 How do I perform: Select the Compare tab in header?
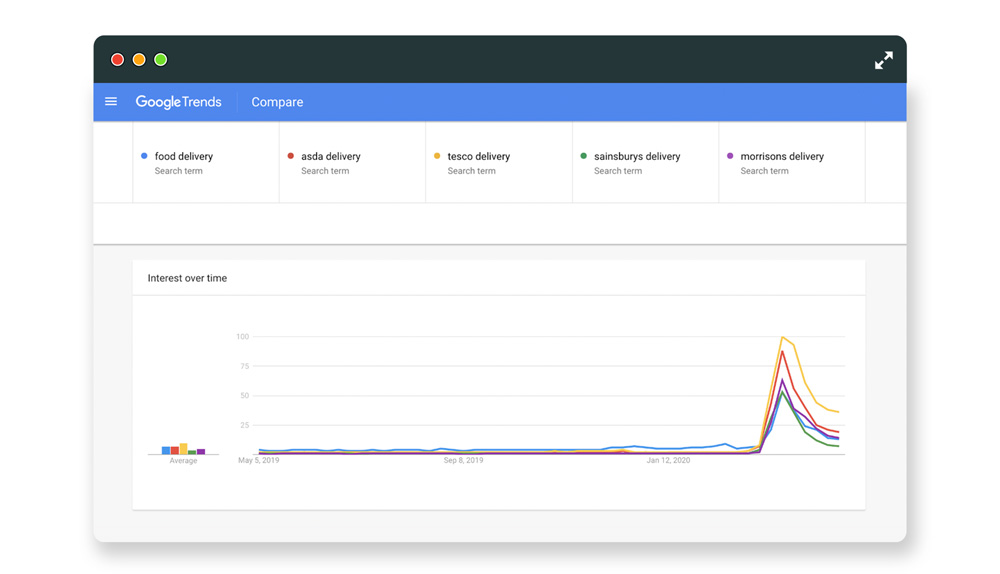277,102
